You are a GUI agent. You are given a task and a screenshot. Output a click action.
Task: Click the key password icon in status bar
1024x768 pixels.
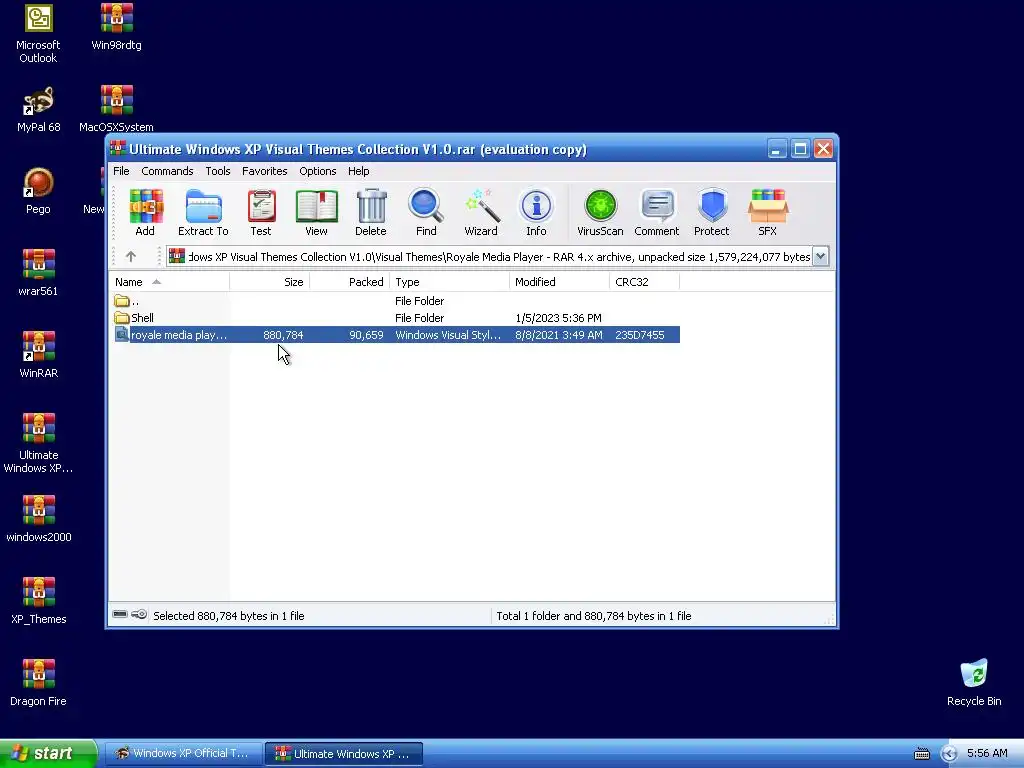coord(139,615)
